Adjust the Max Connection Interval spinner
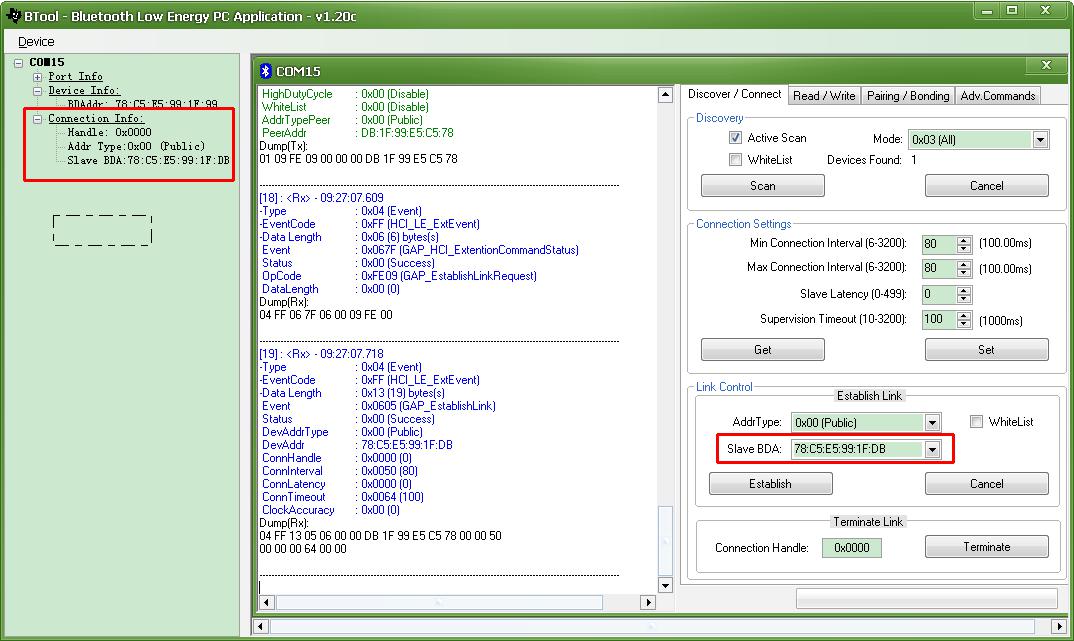Image resolution: width=1074 pixels, height=641 pixels. point(964,268)
